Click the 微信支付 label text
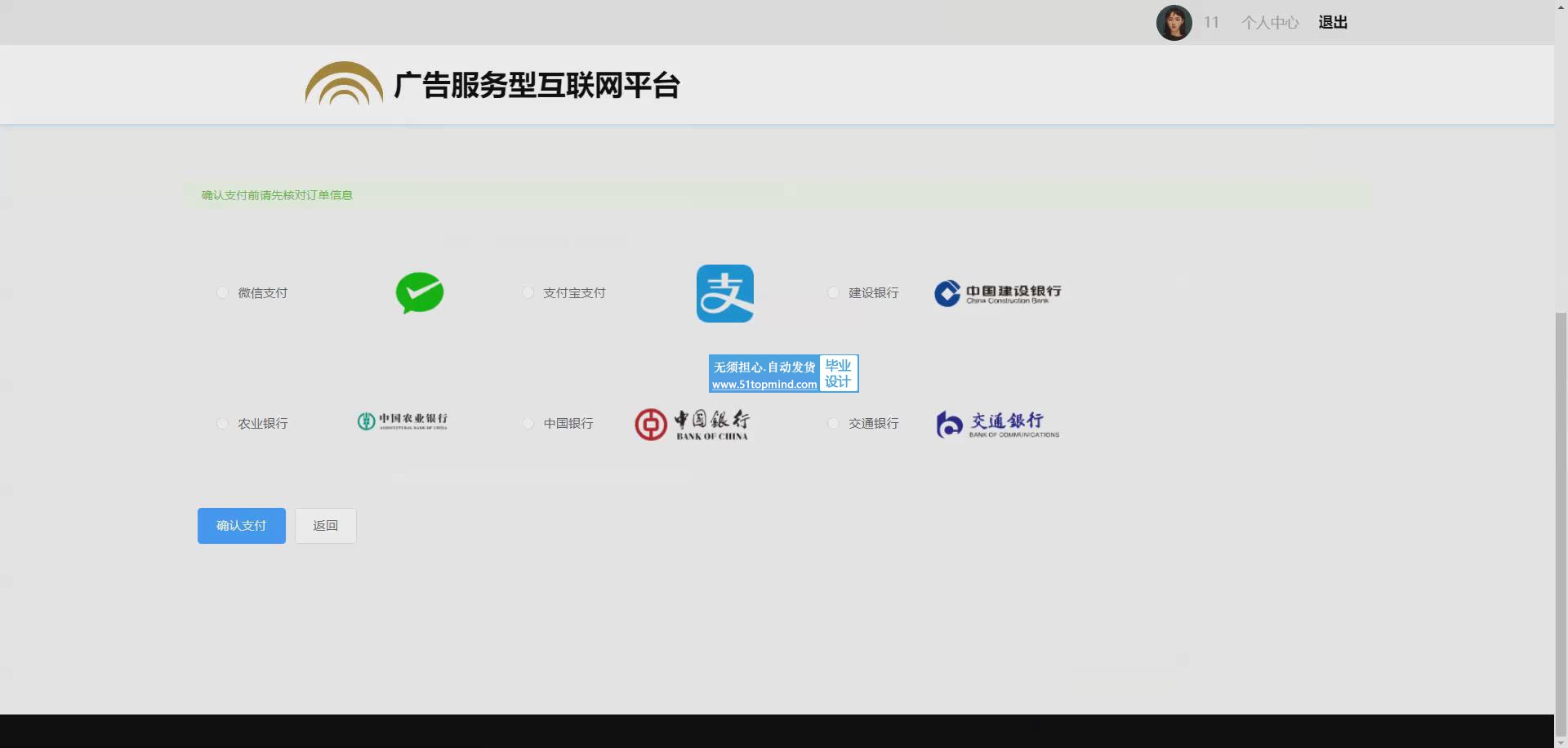Image resolution: width=1568 pixels, height=748 pixels. (263, 292)
